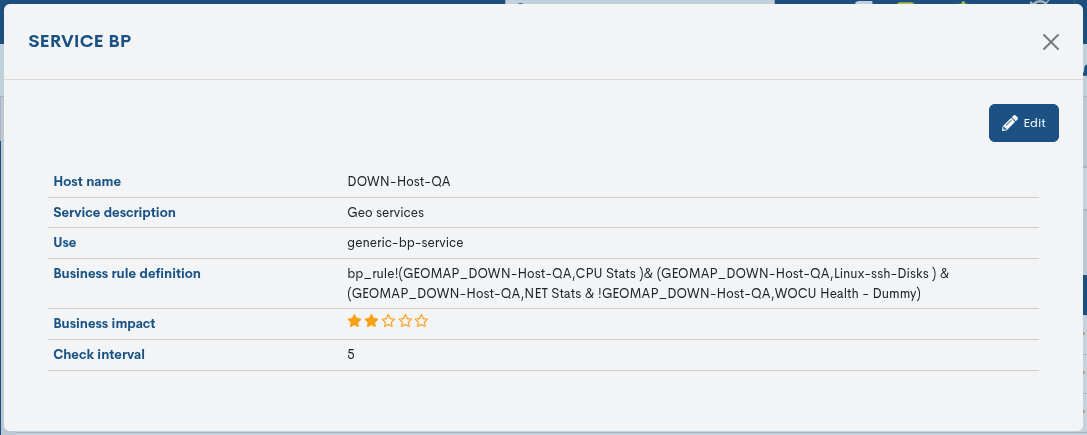Image resolution: width=1087 pixels, height=435 pixels.
Task: Close the Service BP dialog
Action: [x=1050, y=42]
